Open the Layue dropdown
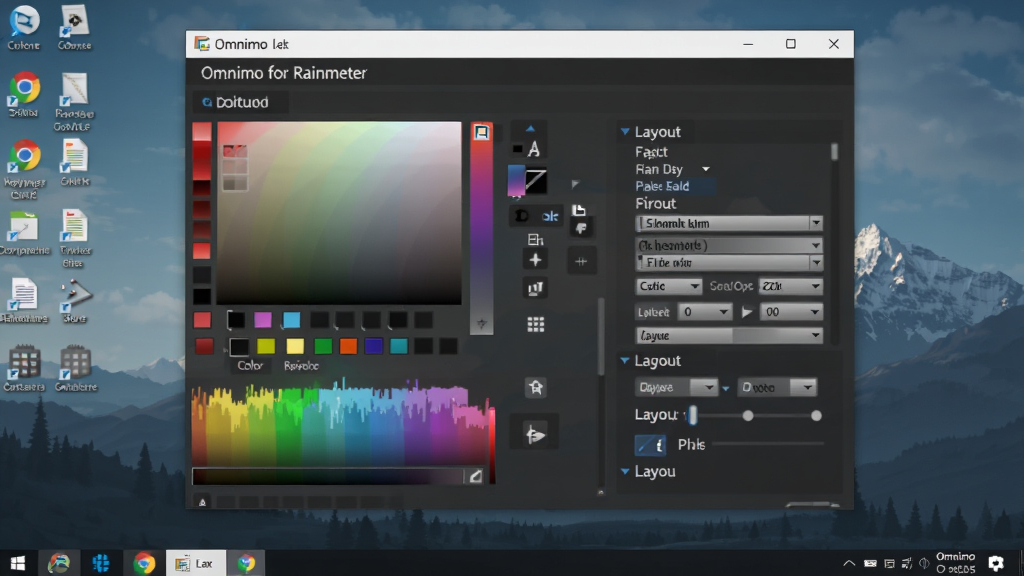 [x=729, y=336]
